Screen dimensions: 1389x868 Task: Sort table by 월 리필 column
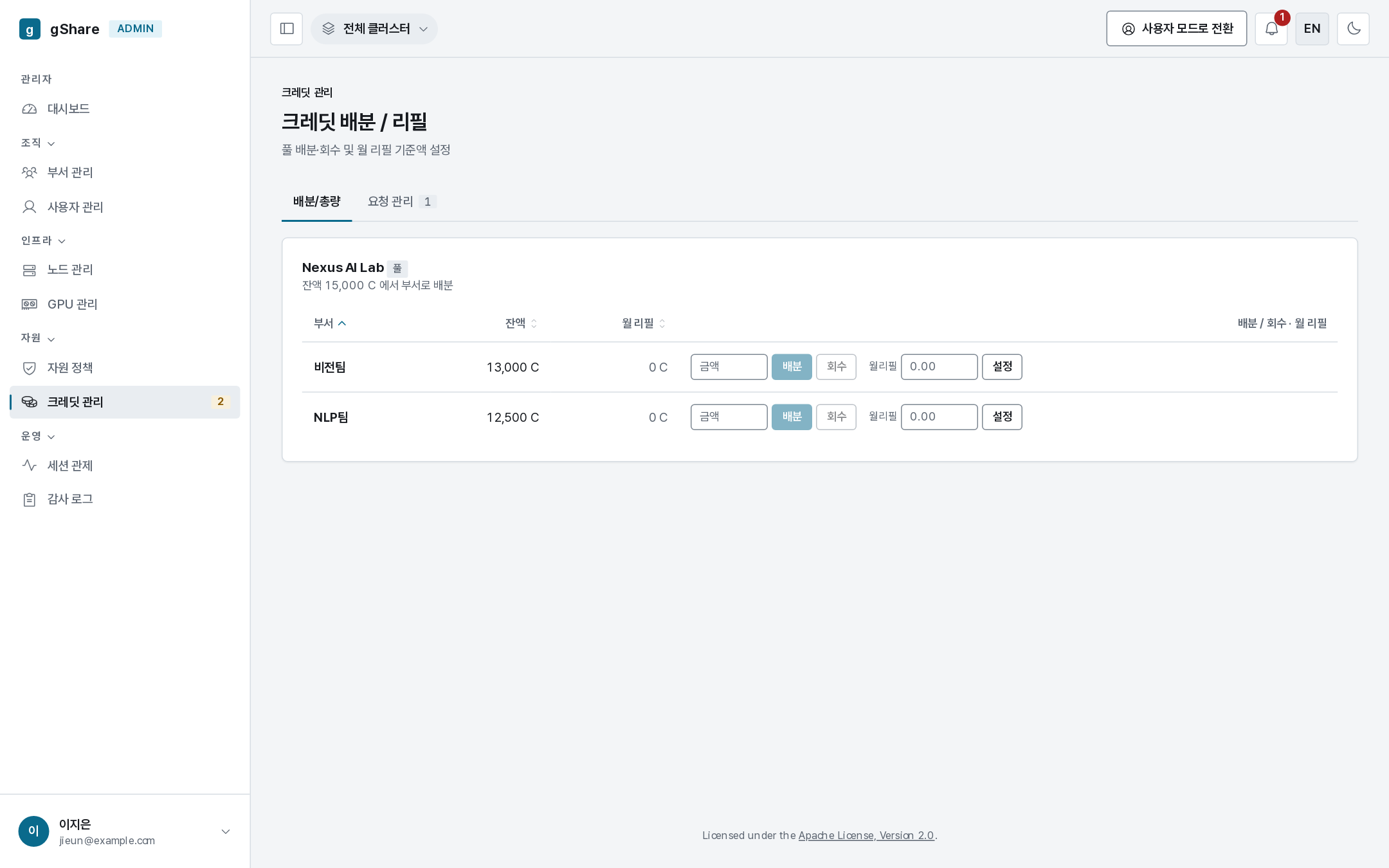point(644,323)
